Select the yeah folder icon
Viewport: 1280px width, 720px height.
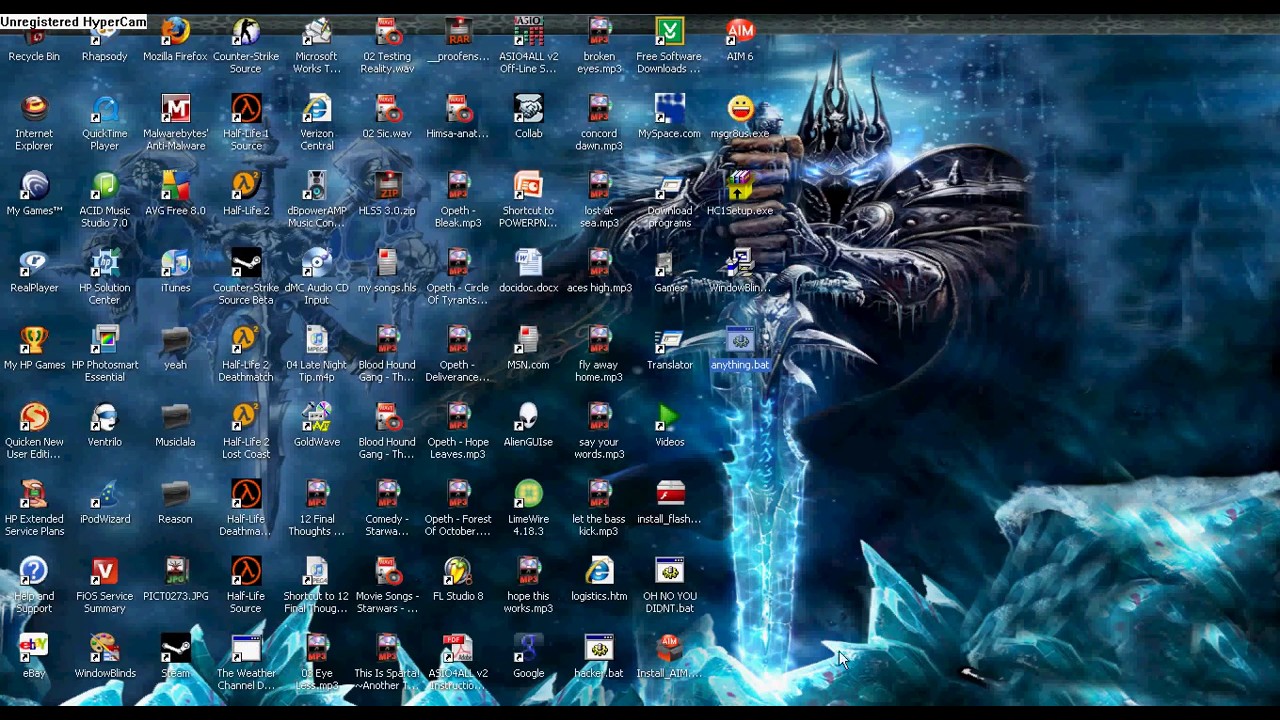coord(175,347)
